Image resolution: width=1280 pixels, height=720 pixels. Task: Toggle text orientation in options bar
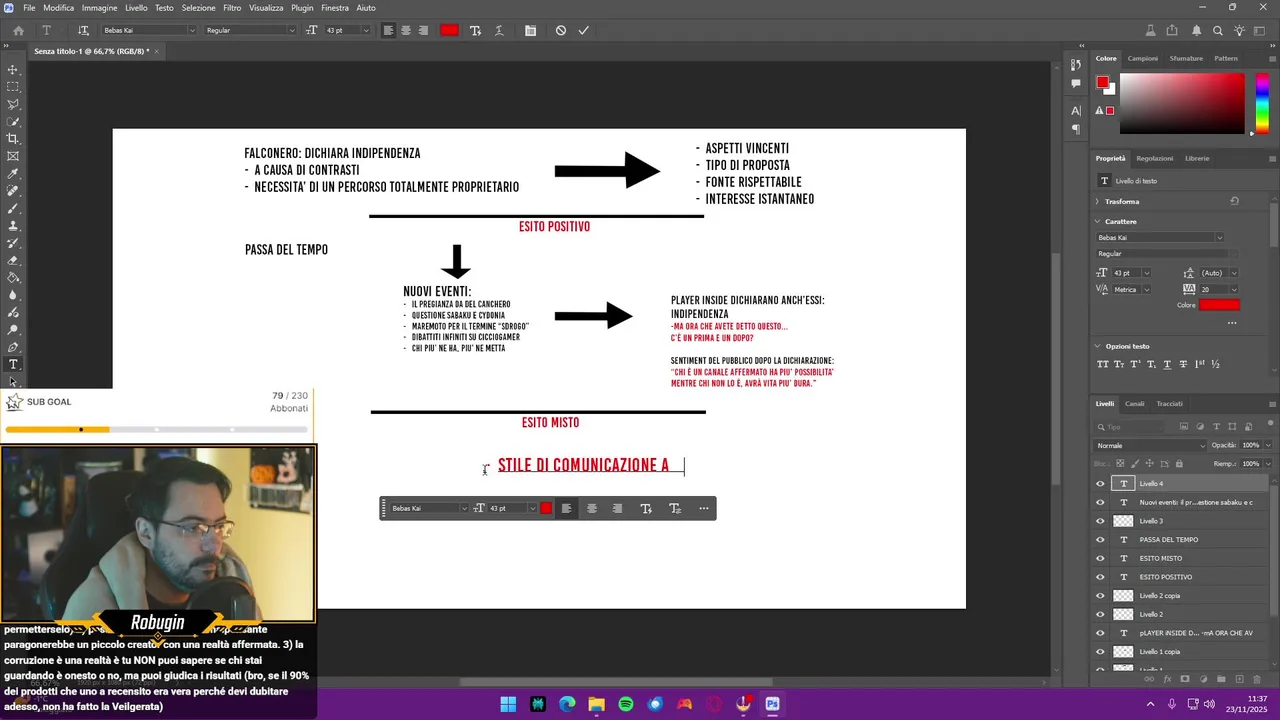coord(83,30)
